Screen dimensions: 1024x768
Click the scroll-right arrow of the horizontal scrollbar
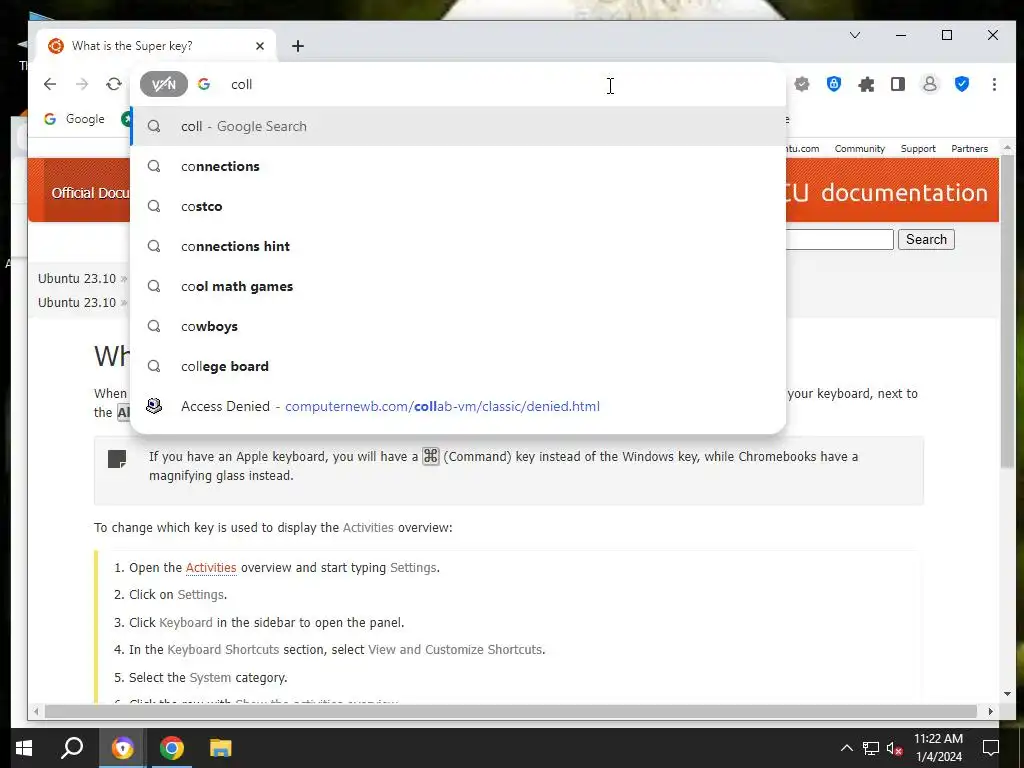[x=991, y=711]
